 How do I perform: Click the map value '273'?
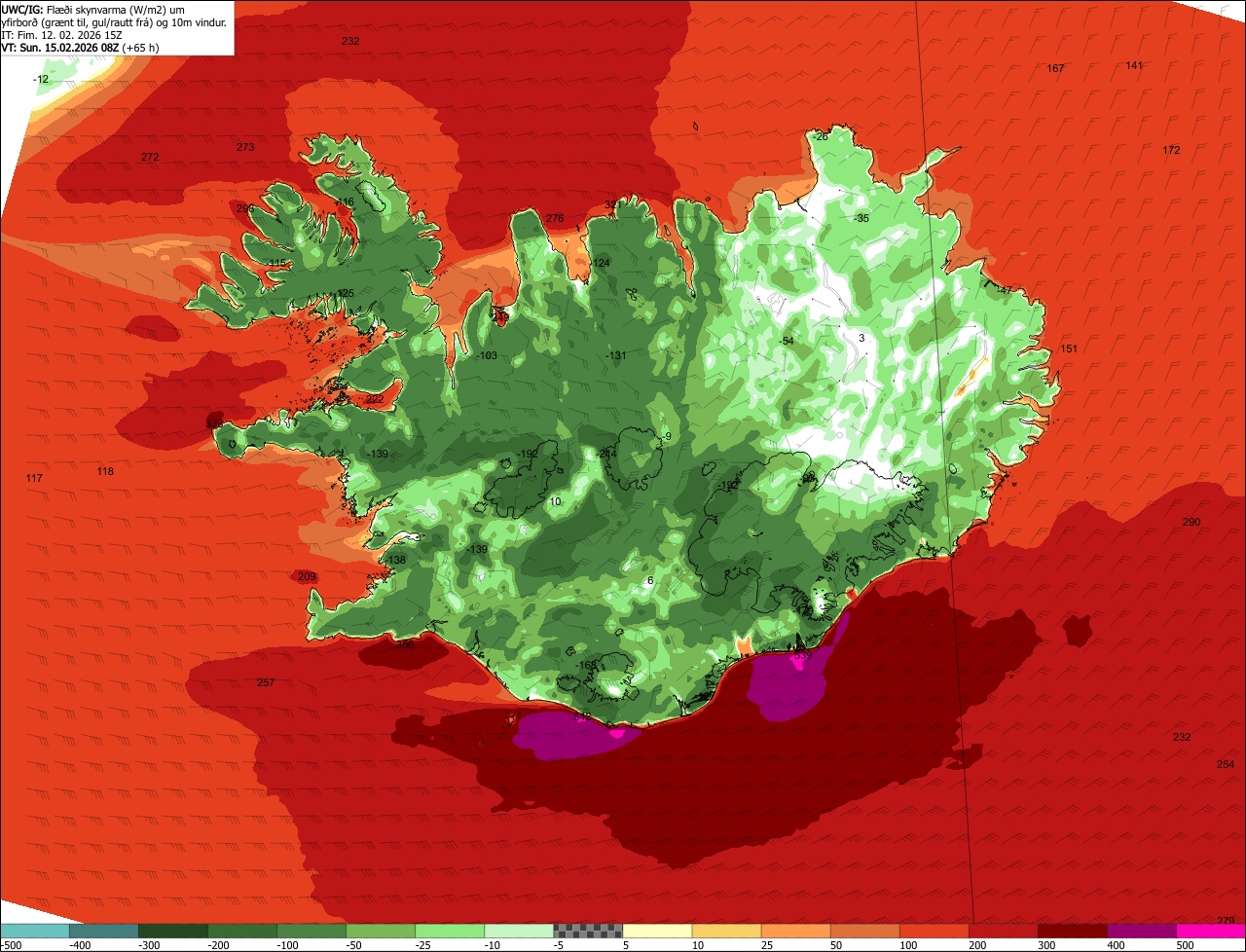click(245, 148)
